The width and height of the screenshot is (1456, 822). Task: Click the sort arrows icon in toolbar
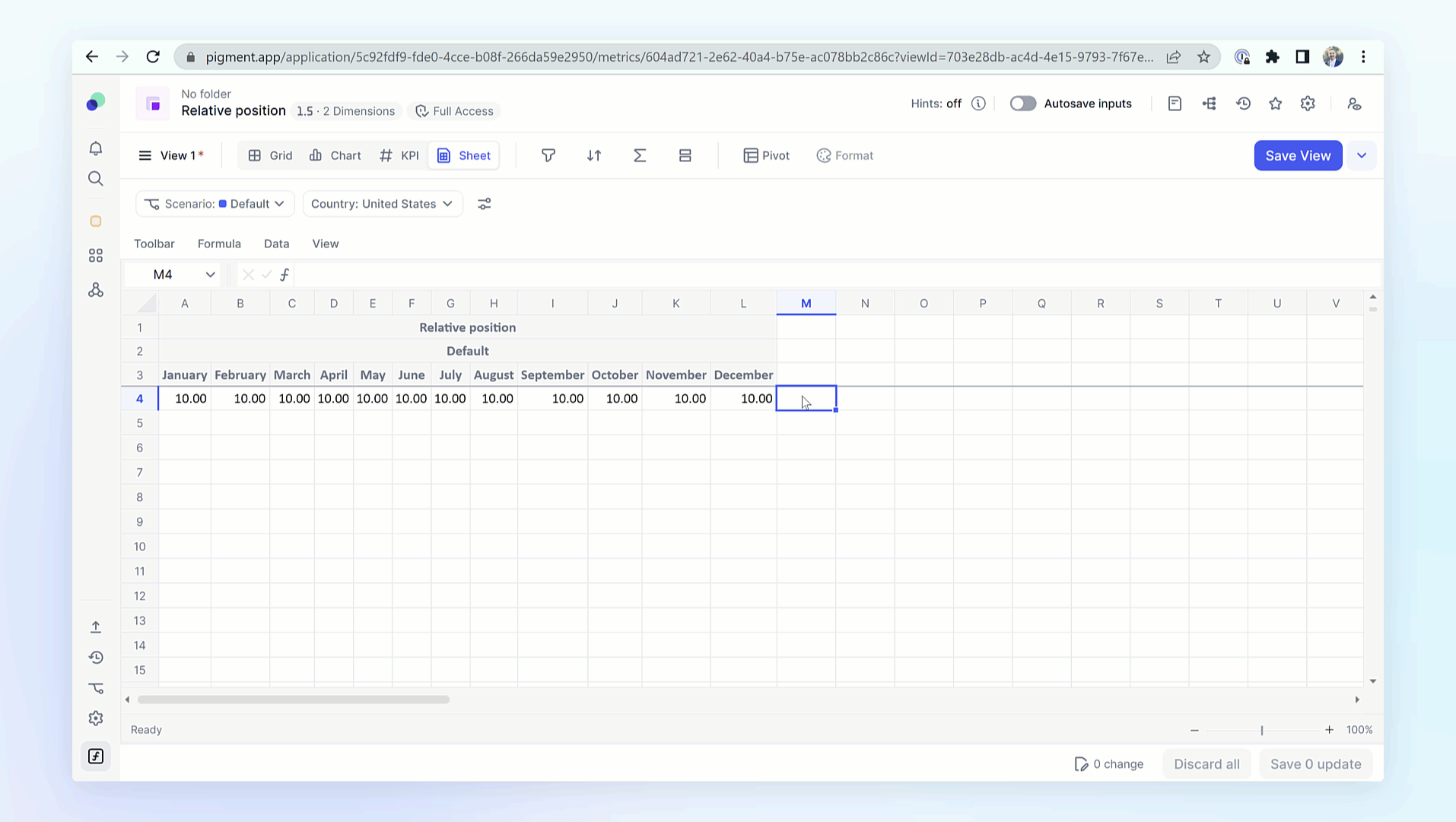(x=594, y=155)
